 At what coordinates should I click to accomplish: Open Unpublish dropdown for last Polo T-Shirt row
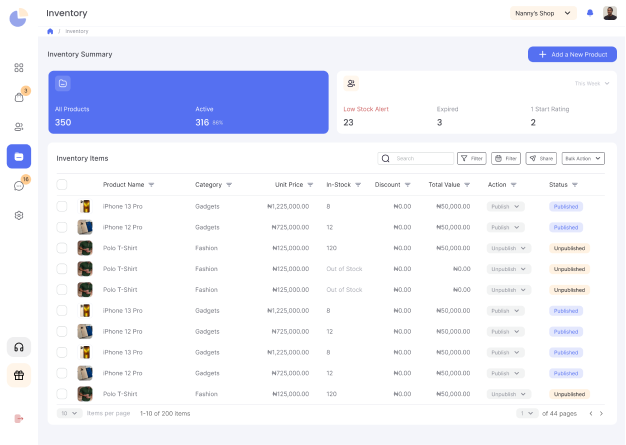tap(508, 394)
